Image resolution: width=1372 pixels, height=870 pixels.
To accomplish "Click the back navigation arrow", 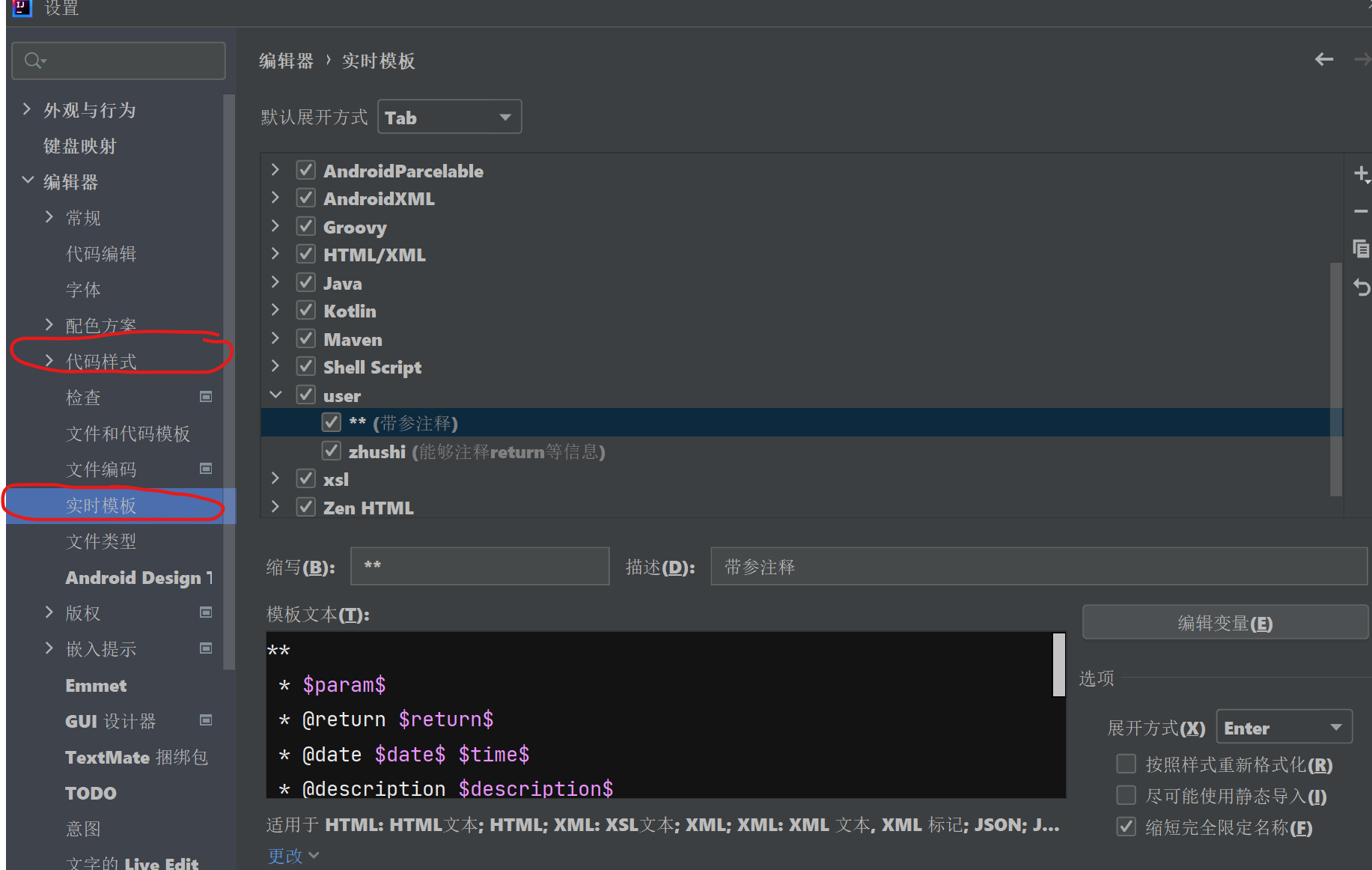I will [x=1323, y=60].
